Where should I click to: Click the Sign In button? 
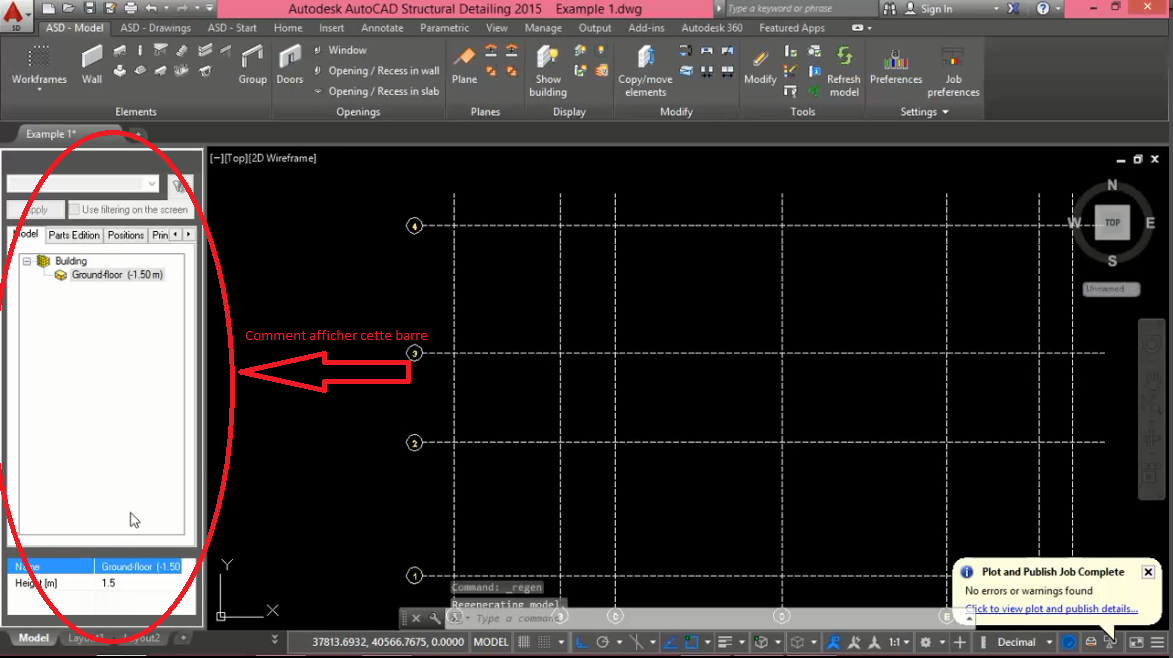point(929,9)
